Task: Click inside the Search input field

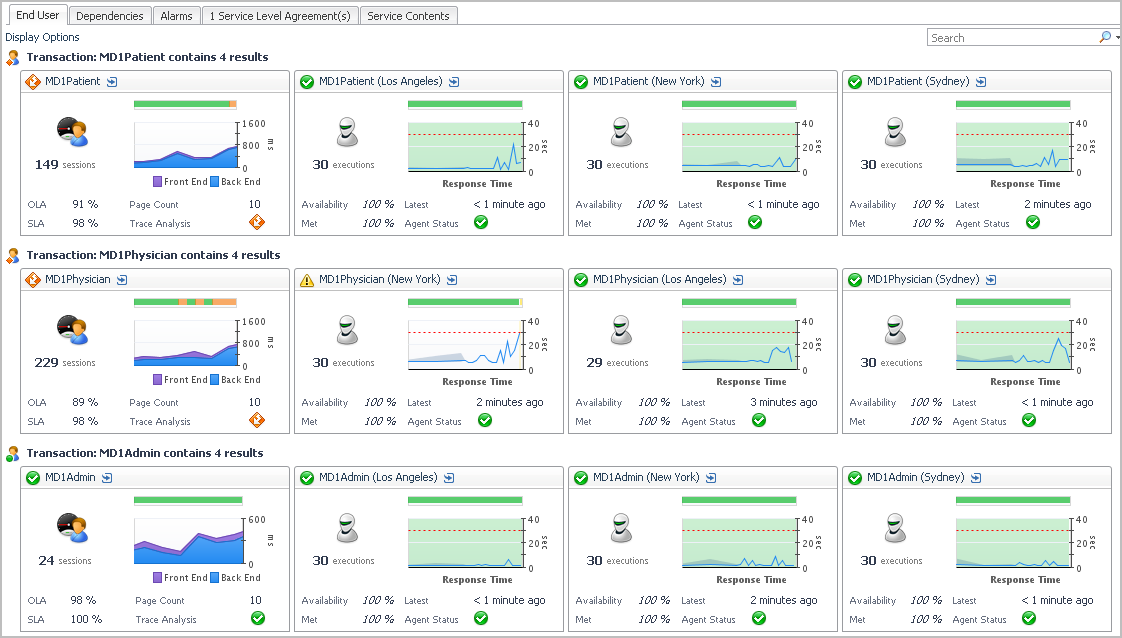Action: (1012, 38)
